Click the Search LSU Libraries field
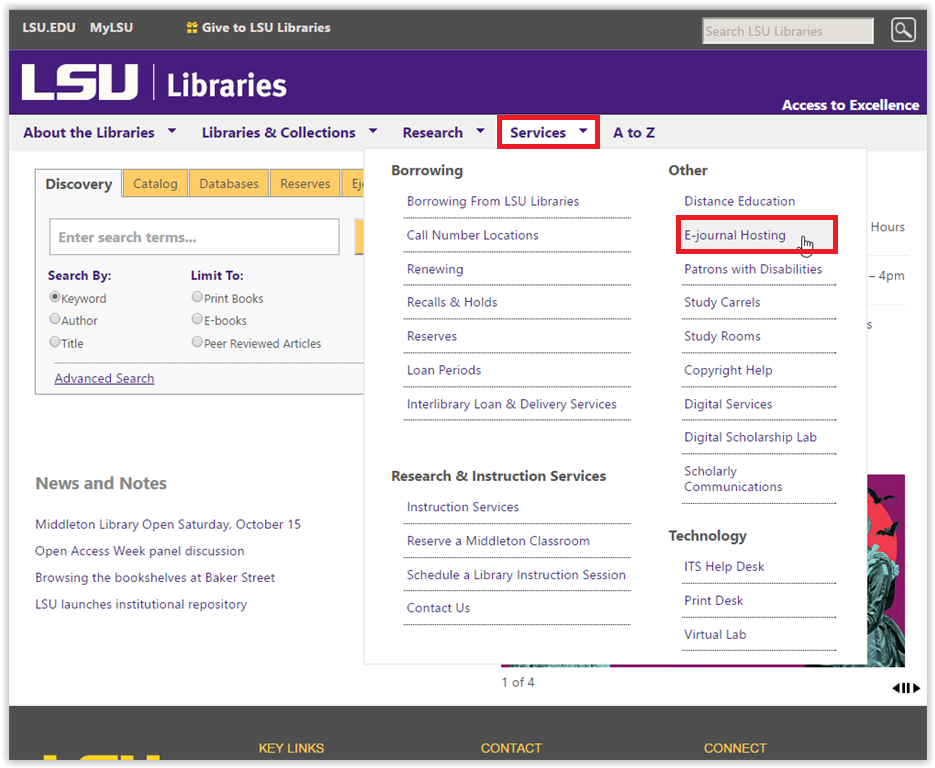The width and height of the screenshot is (935, 768). [788, 31]
